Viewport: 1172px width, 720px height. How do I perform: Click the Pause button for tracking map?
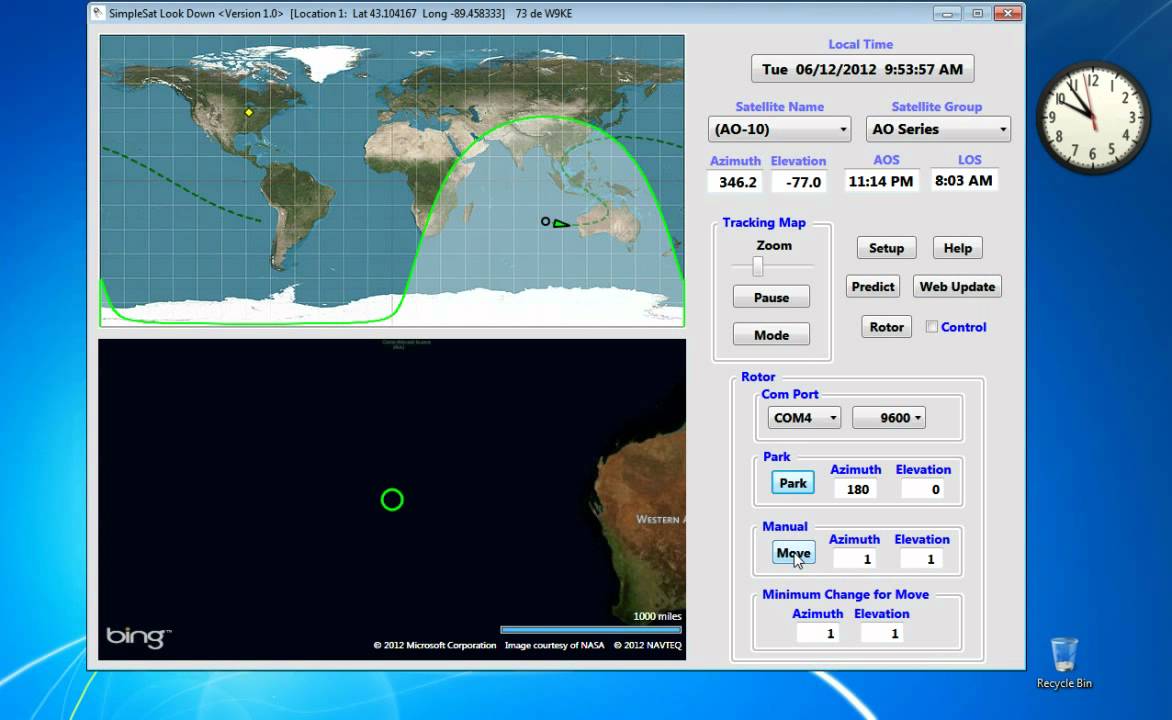(x=771, y=298)
